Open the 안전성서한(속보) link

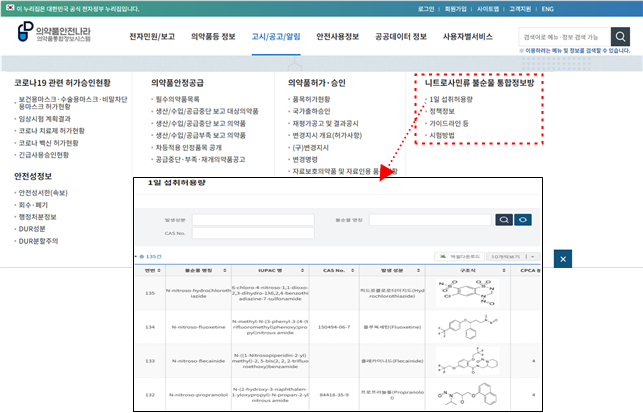tap(43, 193)
